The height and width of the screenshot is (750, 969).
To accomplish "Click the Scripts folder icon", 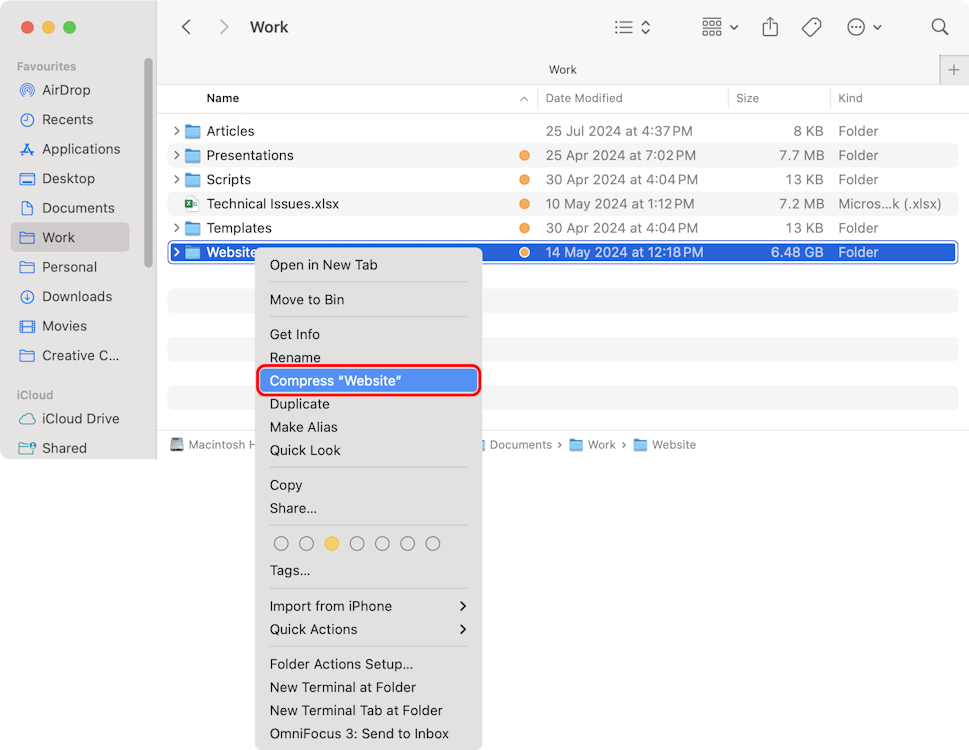I will (x=193, y=180).
